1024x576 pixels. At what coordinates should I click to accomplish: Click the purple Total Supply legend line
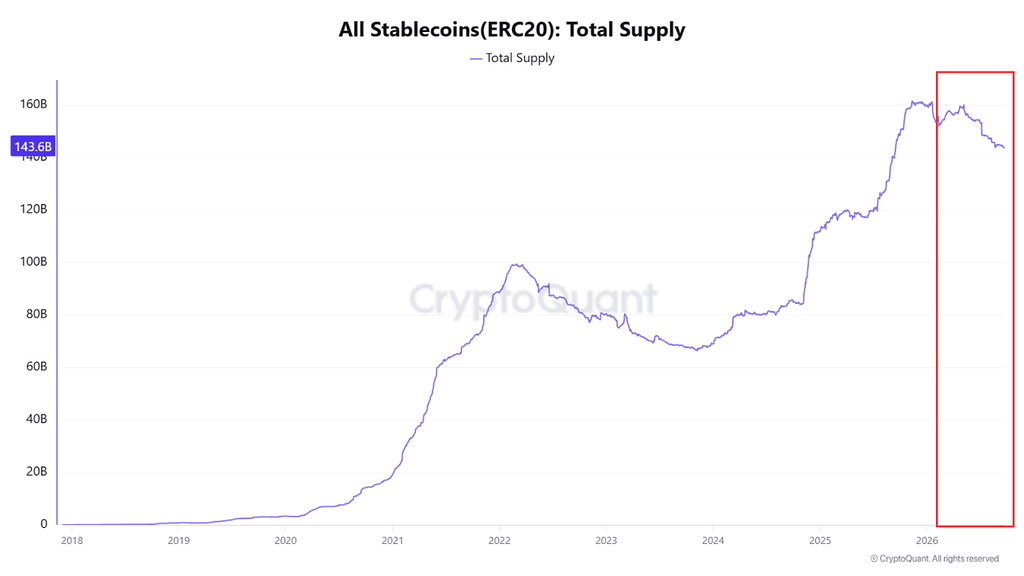click(475, 59)
